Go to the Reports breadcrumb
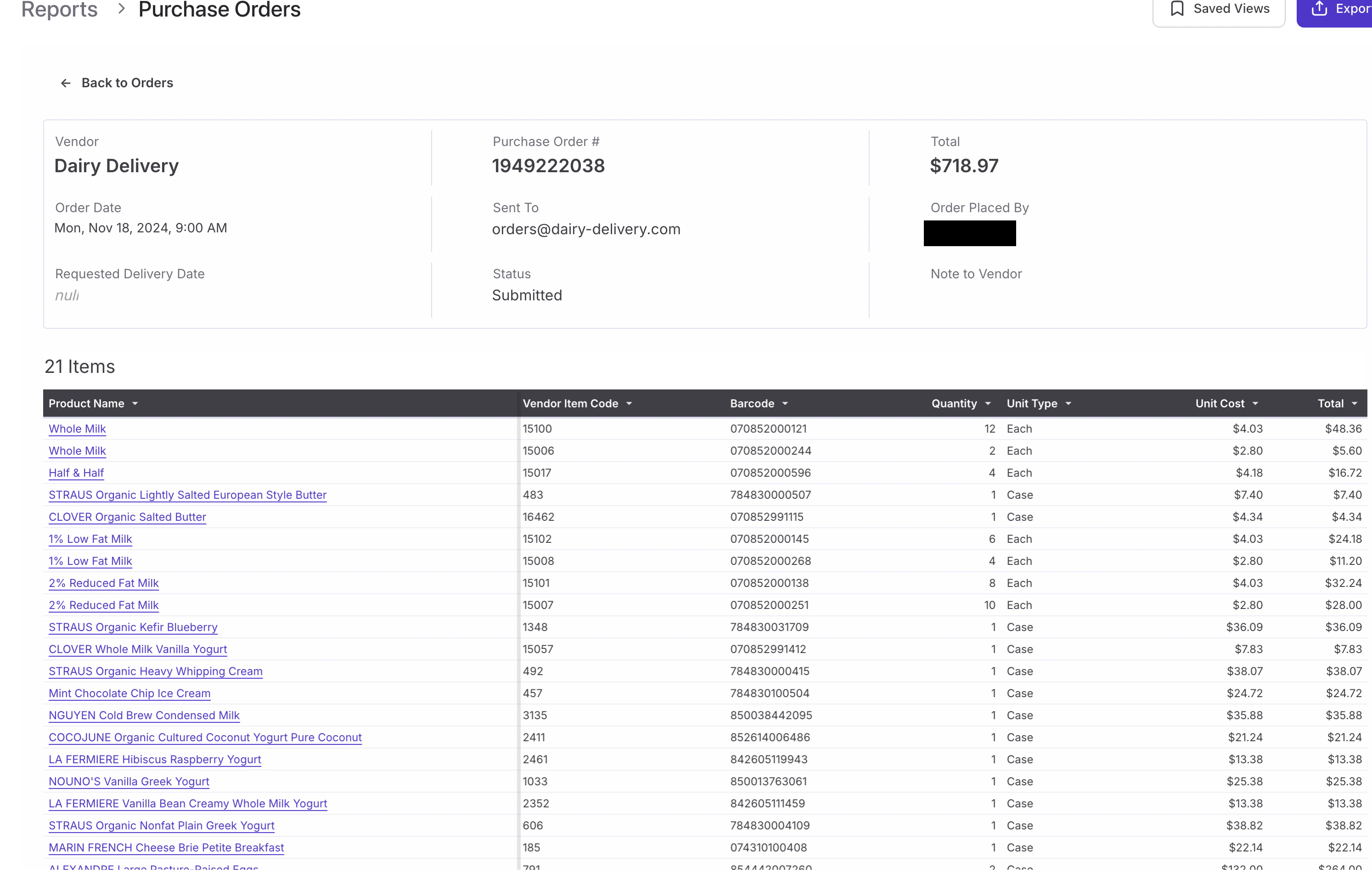This screenshot has height=879, width=1372. pyautogui.click(x=59, y=9)
